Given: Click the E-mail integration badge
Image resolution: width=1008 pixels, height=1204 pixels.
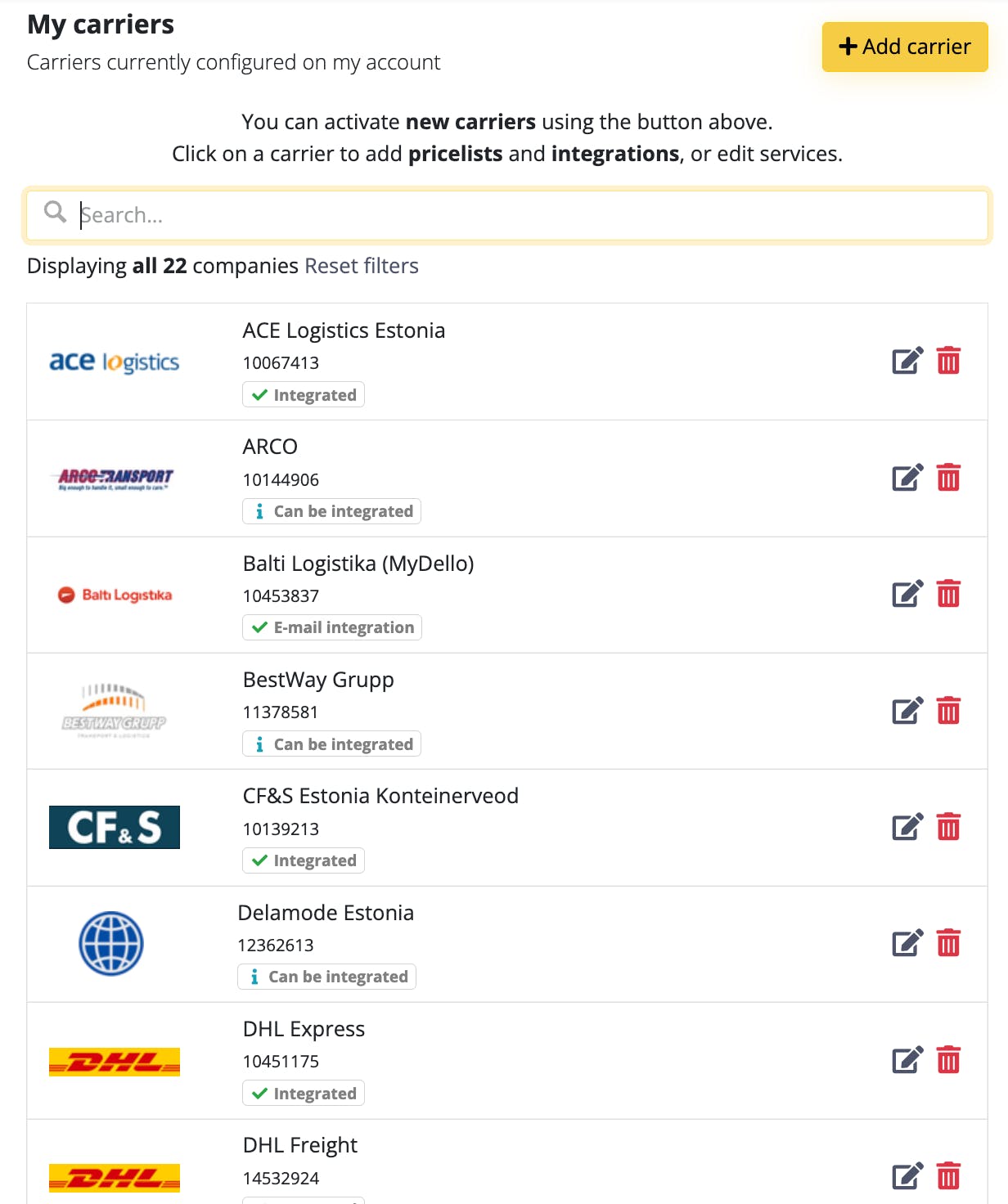Looking at the screenshot, I should coord(332,627).
